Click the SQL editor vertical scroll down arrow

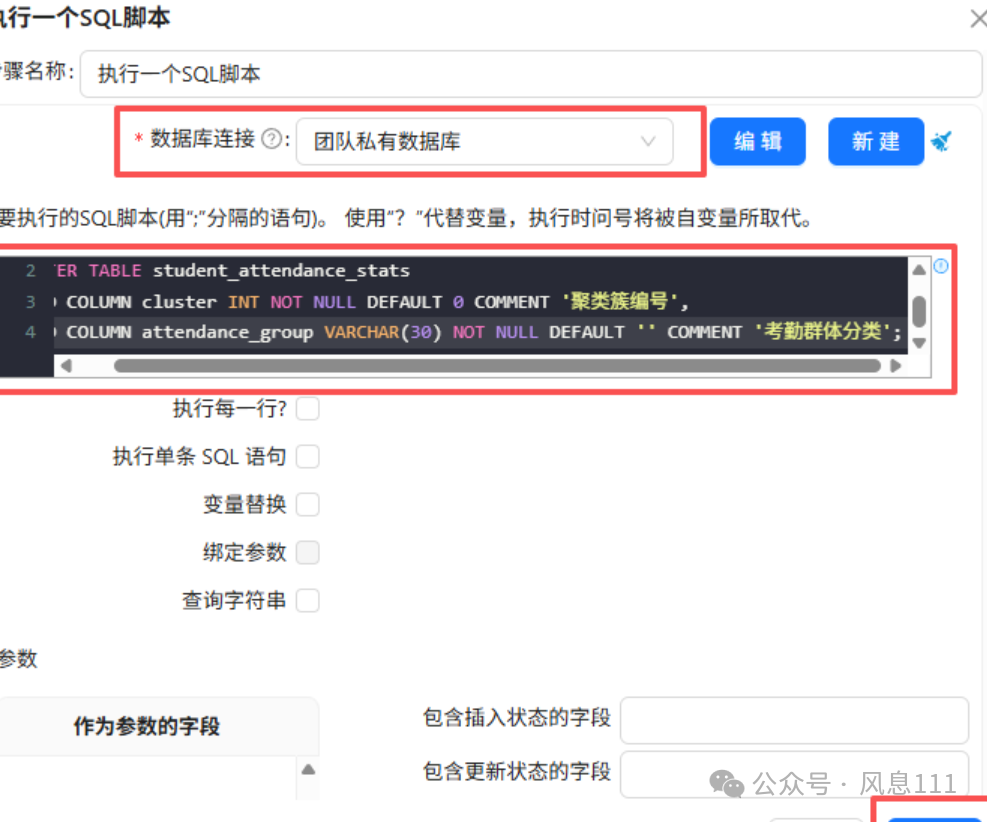pos(919,343)
